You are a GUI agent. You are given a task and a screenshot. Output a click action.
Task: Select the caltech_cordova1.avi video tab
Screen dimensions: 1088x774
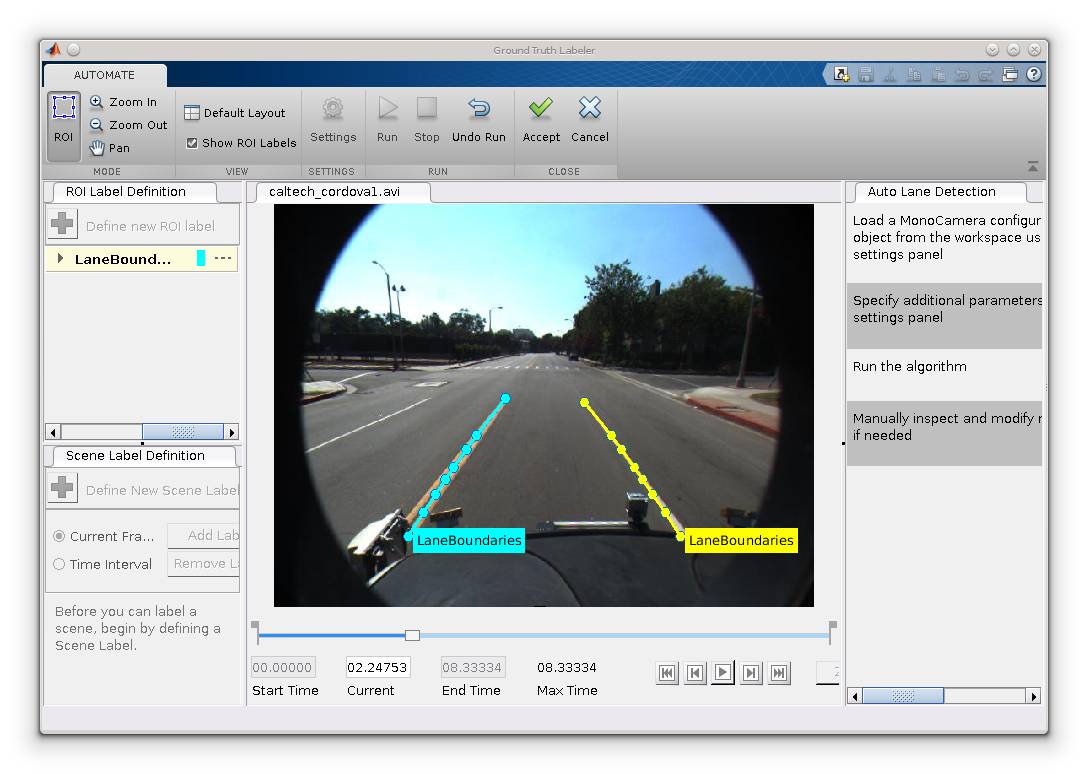[x=334, y=192]
